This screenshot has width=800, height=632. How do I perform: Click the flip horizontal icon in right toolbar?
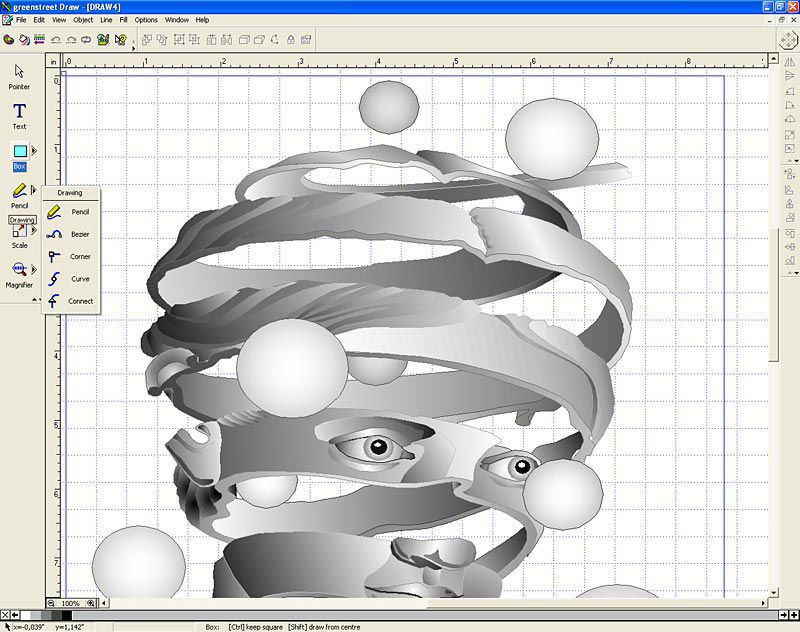(790, 62)
